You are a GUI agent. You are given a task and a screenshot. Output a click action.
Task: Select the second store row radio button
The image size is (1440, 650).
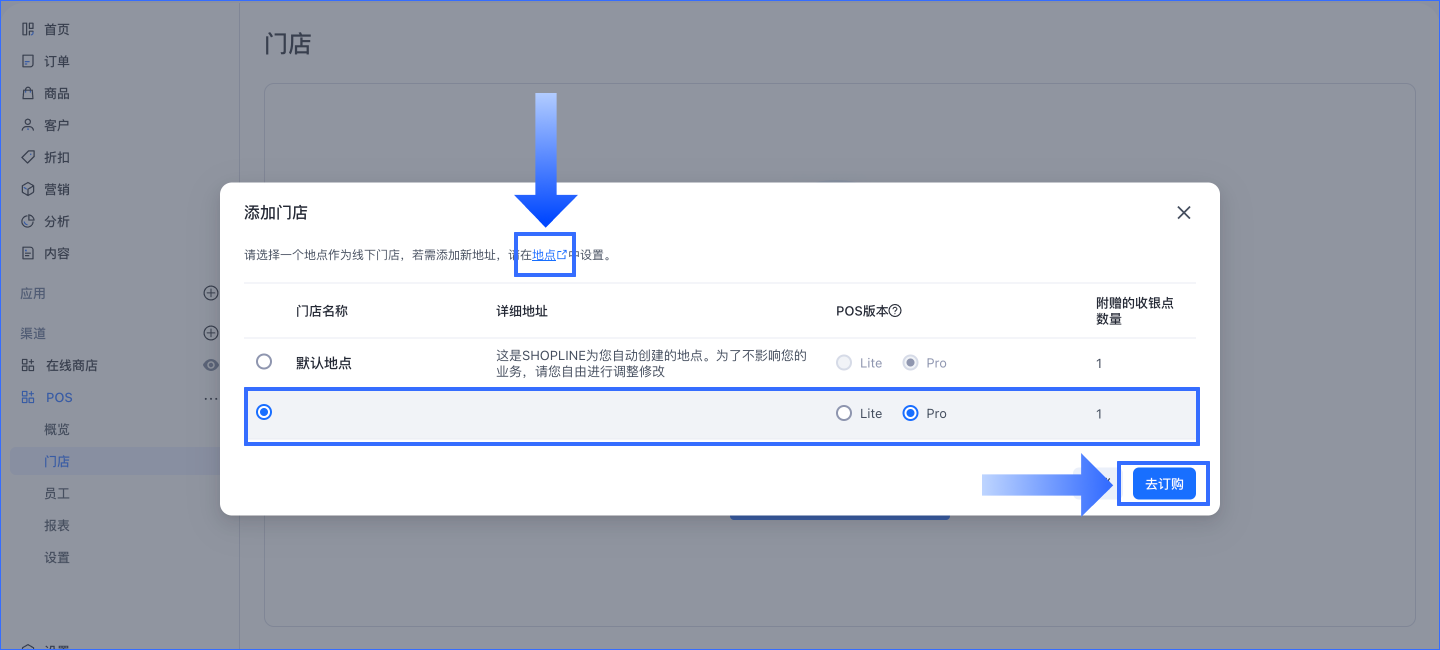coord(264,412)
